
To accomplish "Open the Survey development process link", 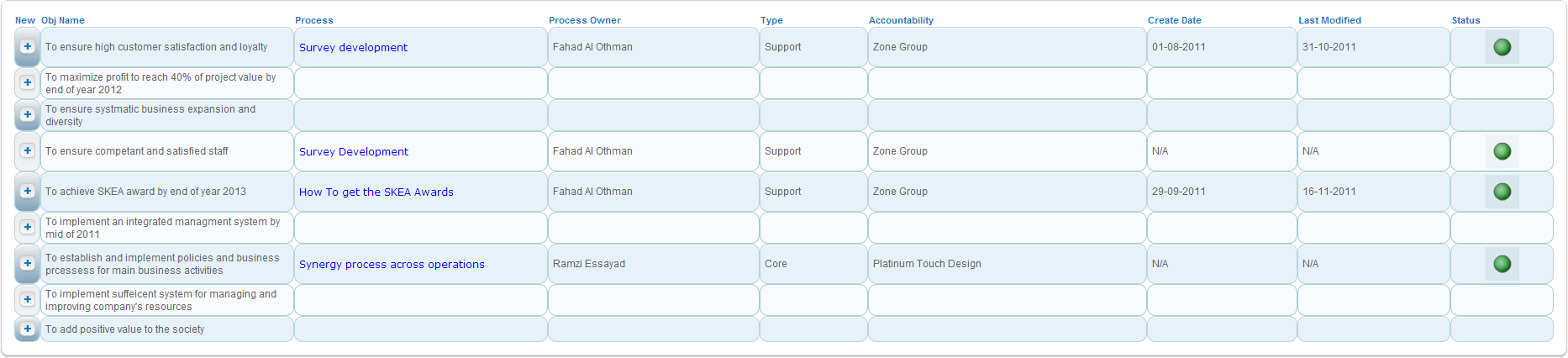I will pos(353,48).
